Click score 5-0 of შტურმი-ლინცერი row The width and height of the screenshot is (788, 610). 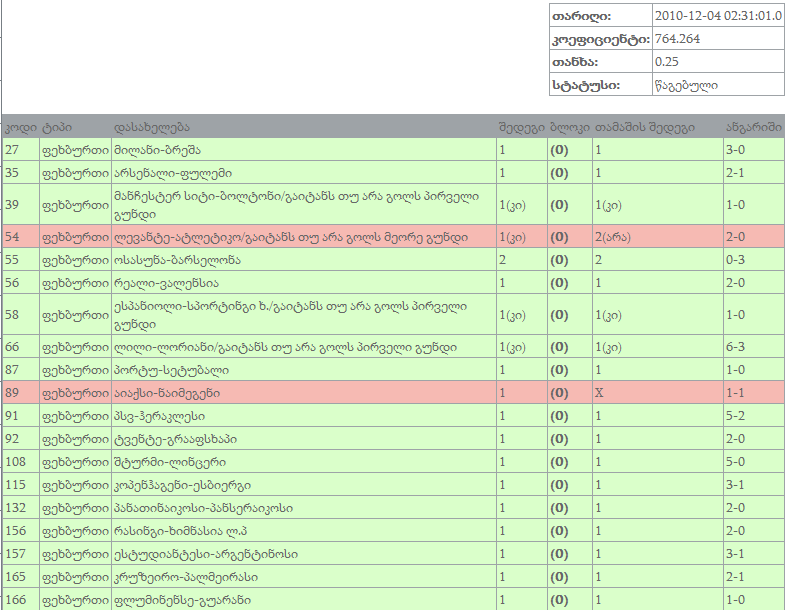click(x=735, y=462)
